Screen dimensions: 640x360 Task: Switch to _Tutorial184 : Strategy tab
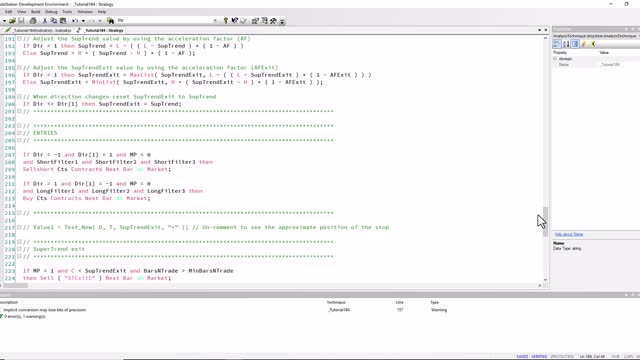pos(100,30)
